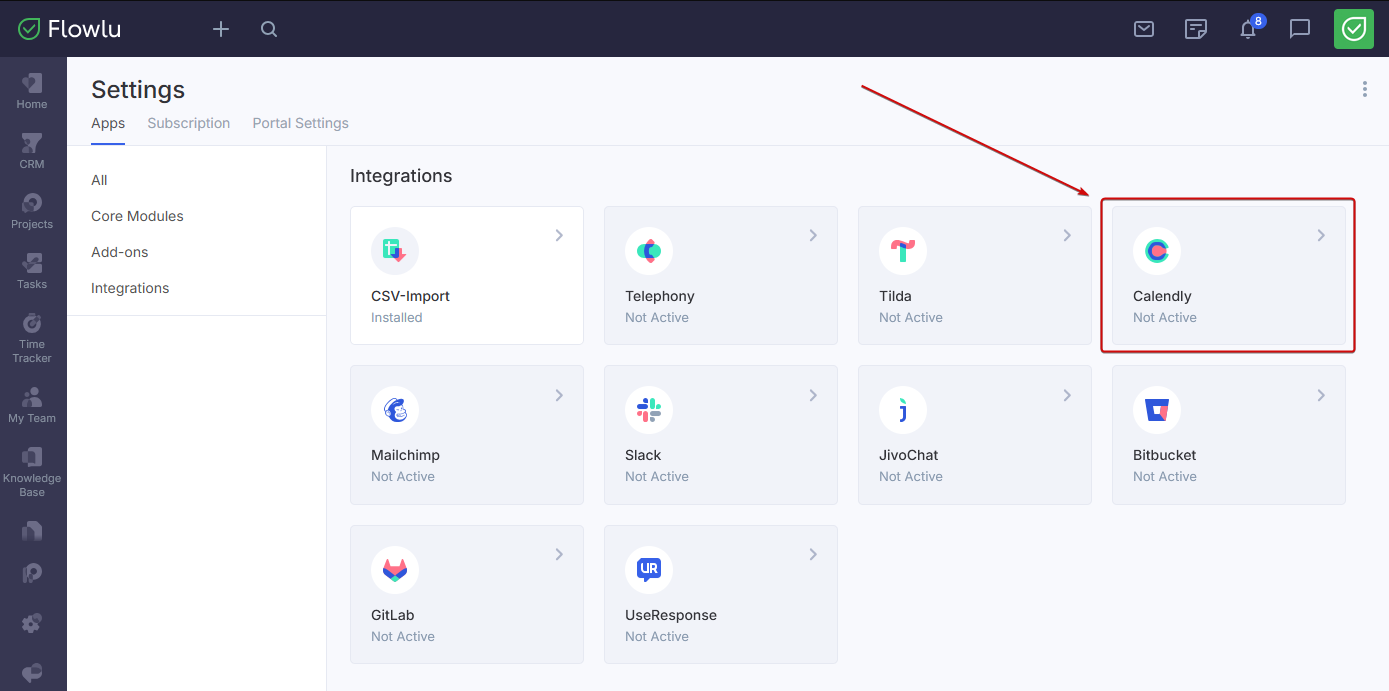Open Tasks in sidebar
Viewport: 1389px width, 691px height.
[32, 271]
